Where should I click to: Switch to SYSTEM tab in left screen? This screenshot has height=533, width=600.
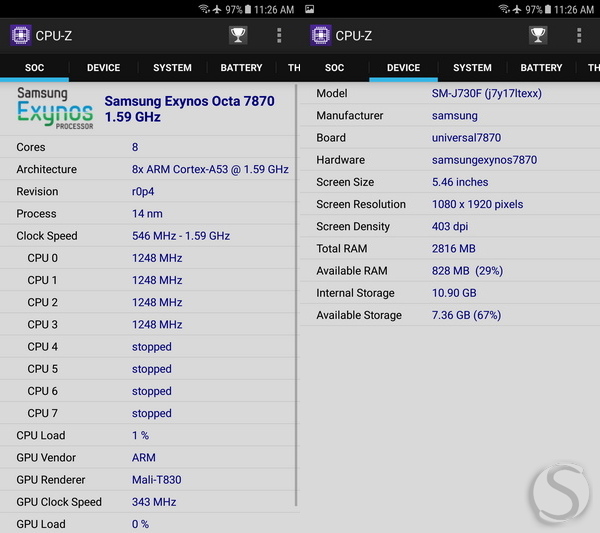pyautogui.click(x=172, y=68)
